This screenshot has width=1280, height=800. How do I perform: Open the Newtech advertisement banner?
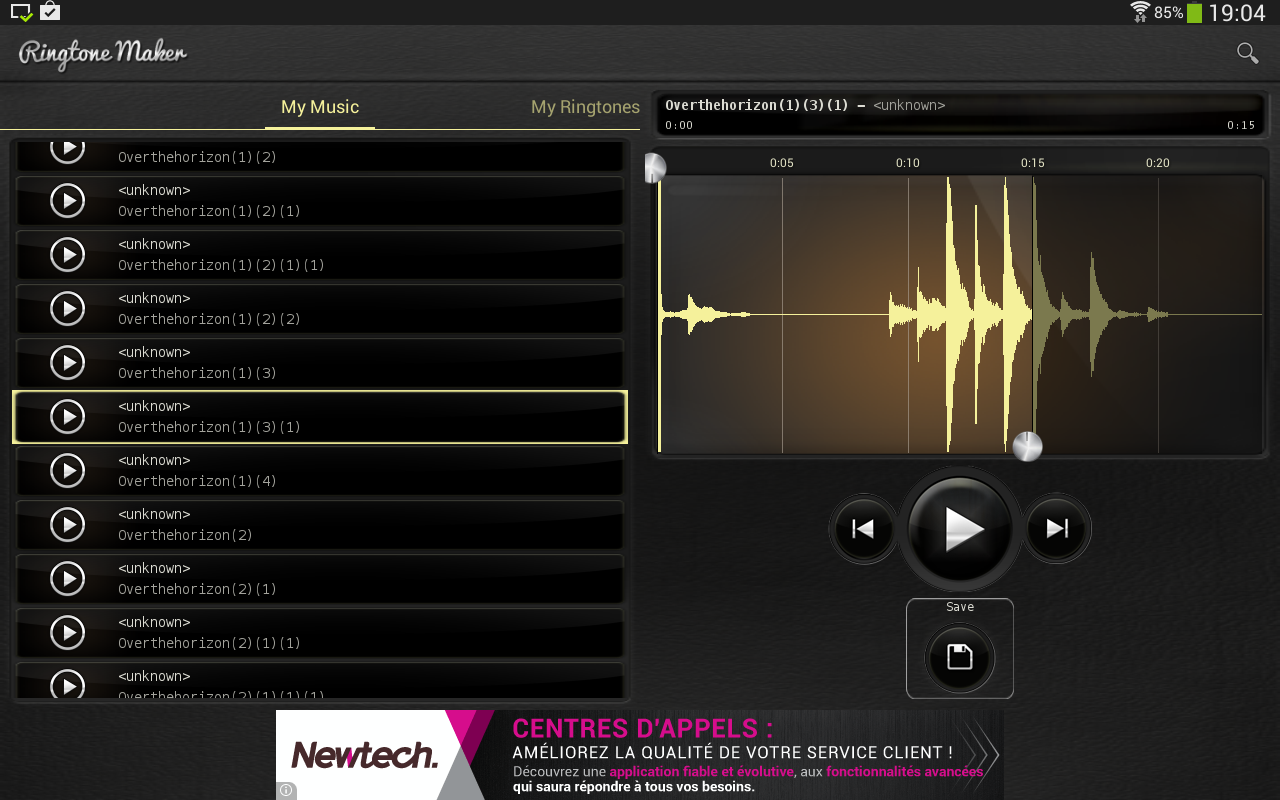coord(640,755)
